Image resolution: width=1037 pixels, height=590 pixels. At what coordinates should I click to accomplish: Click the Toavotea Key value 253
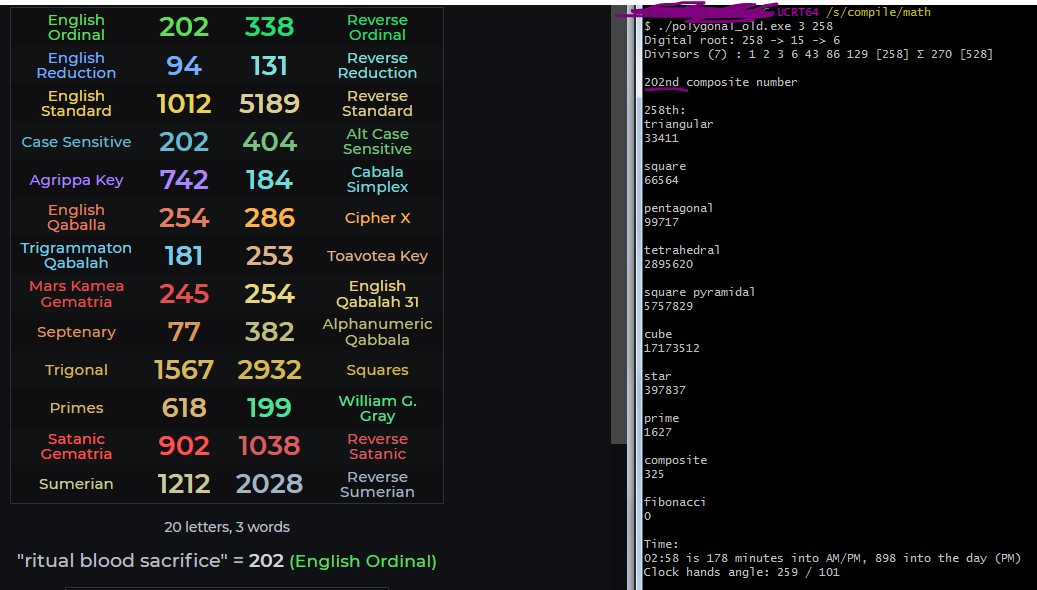[269, 256]
